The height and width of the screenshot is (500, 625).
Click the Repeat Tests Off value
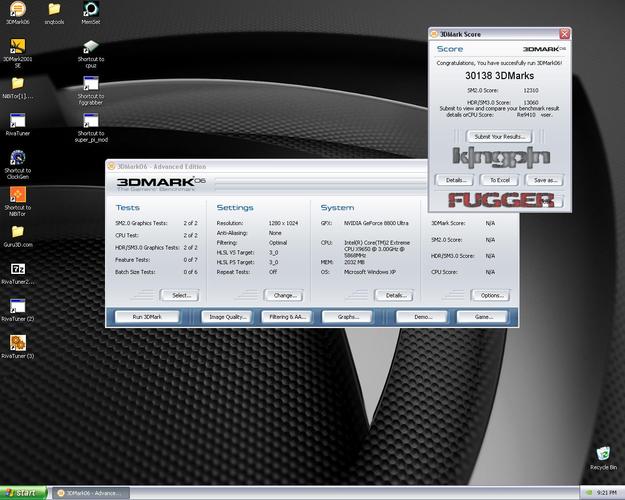pos(273,272)
